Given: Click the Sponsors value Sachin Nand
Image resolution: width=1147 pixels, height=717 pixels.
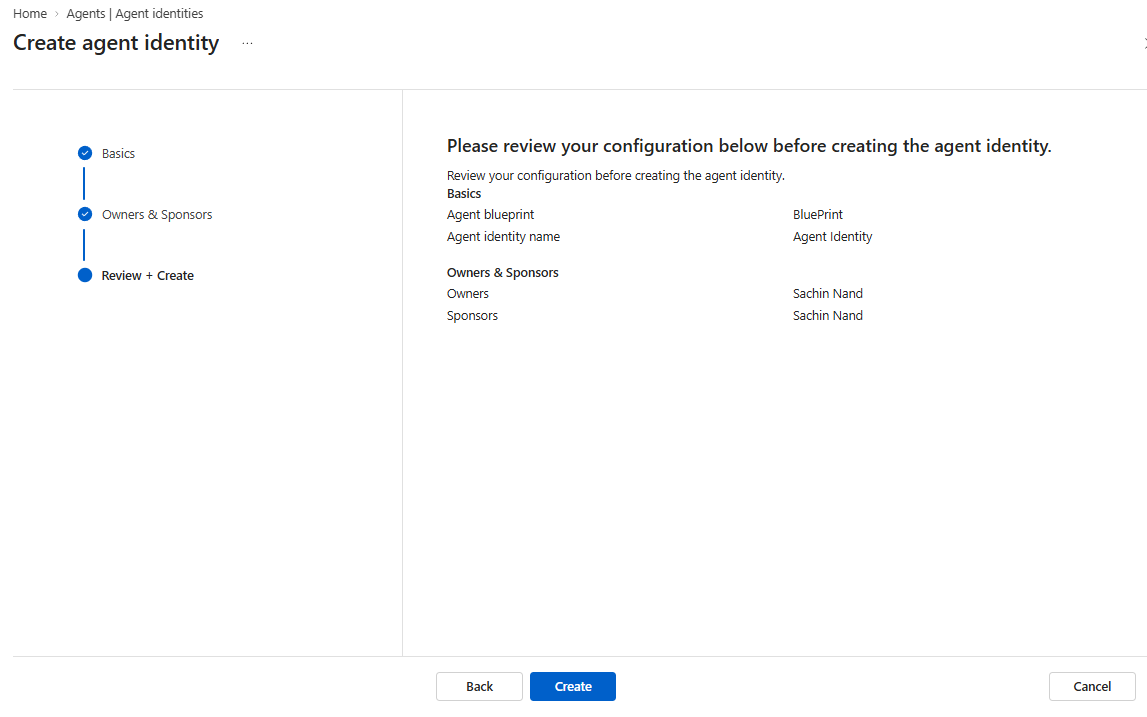Looking at the screenshot, I should point(828,315).
